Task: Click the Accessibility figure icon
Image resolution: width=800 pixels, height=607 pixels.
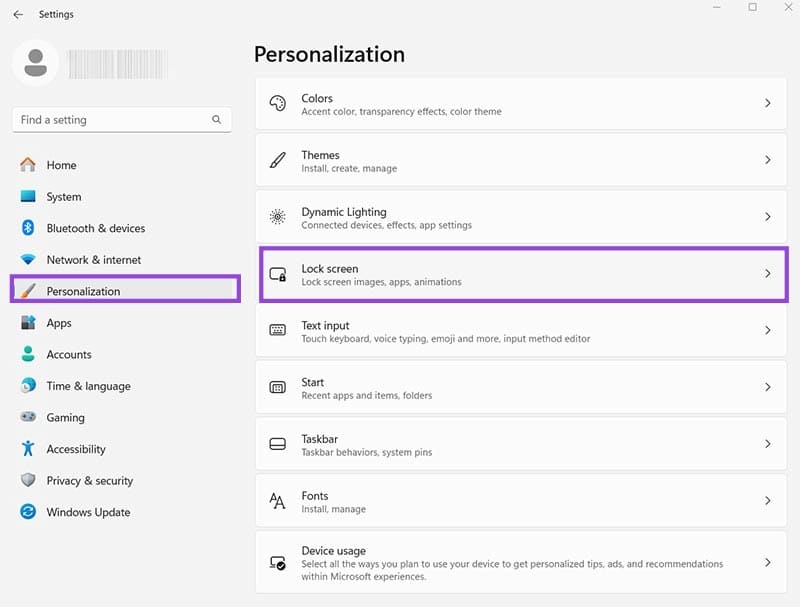Action: pyautogui.click(x=28, y=449)
